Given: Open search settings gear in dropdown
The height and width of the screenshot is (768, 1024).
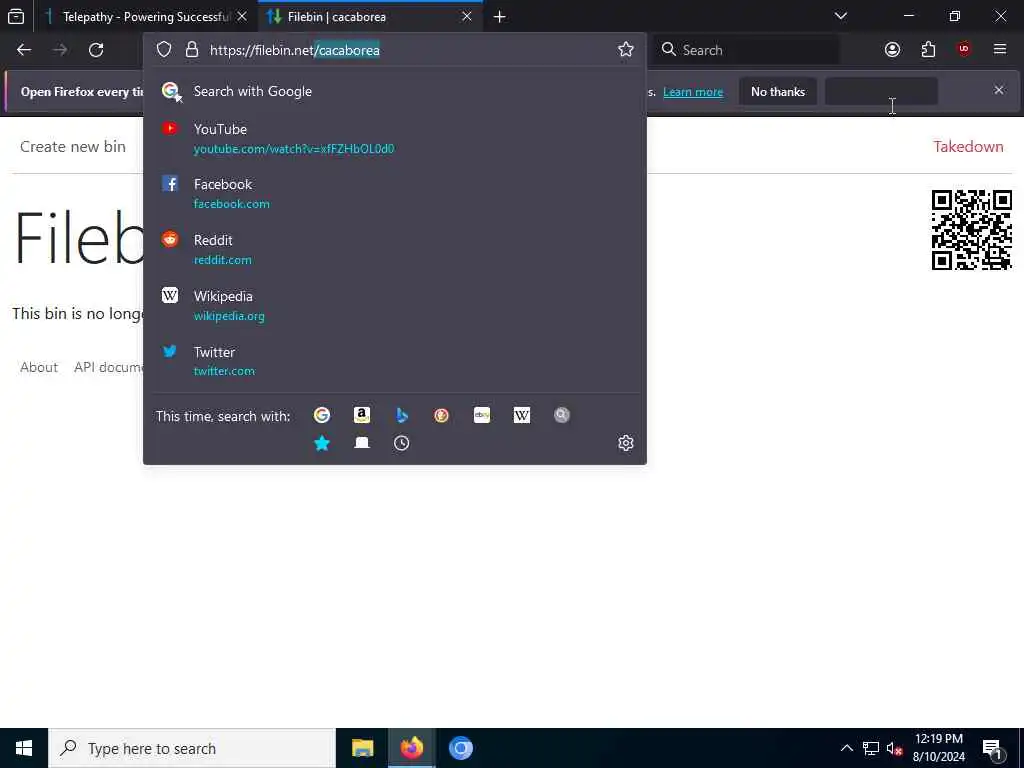Looking at the screenshot, I should pos(626,443).
